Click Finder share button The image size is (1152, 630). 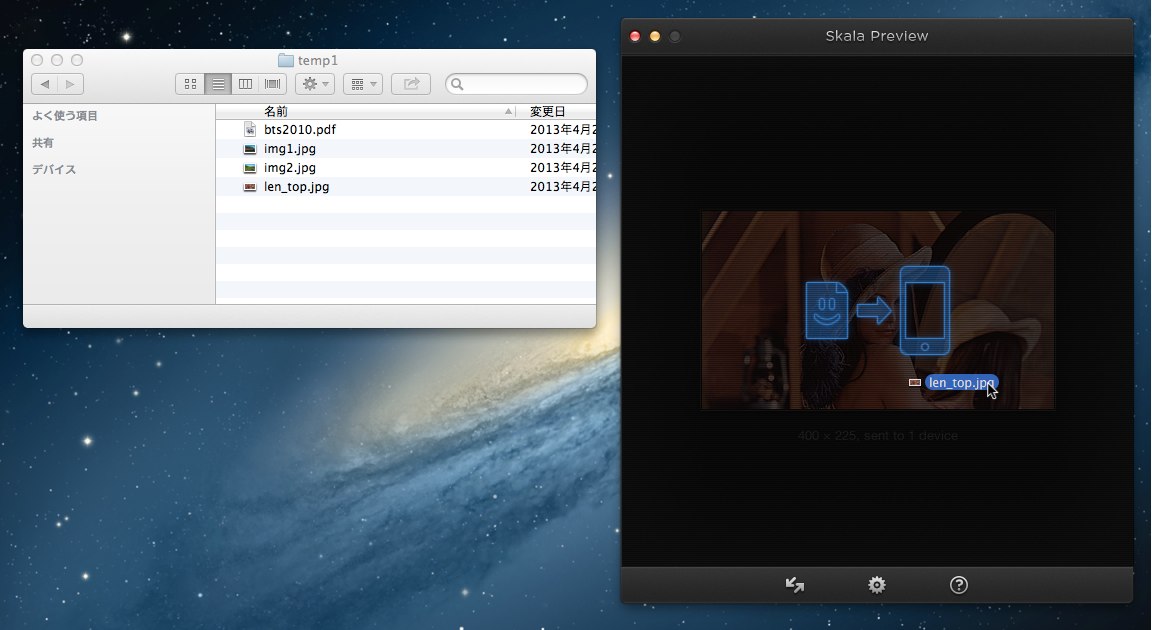[x=411, y=84]
